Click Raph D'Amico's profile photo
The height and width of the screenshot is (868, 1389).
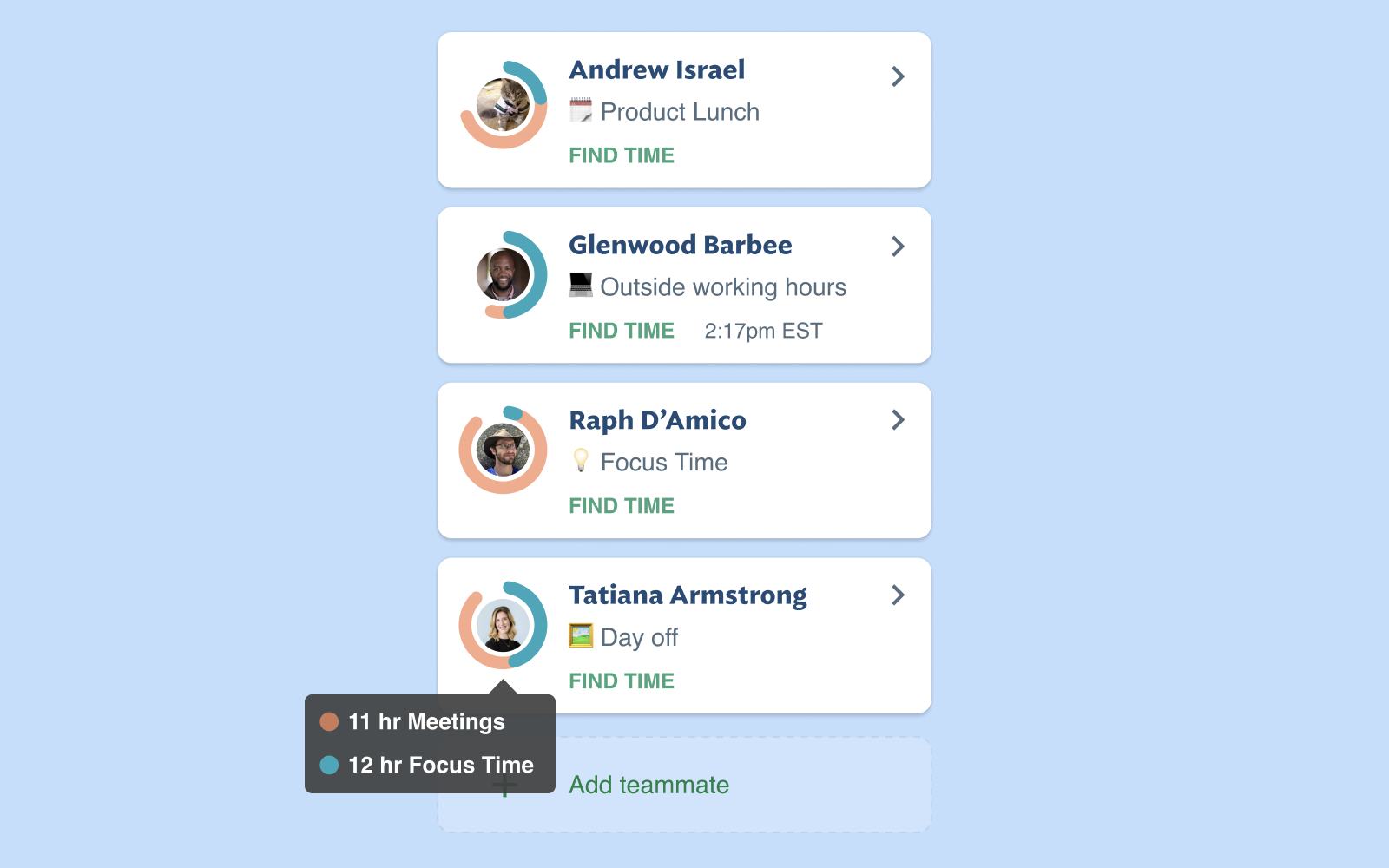[x=504, y=450]
